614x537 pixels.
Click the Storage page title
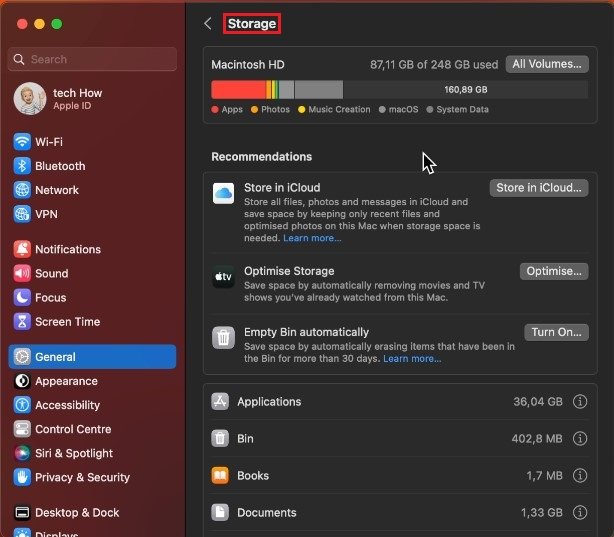tap(252, 24)
